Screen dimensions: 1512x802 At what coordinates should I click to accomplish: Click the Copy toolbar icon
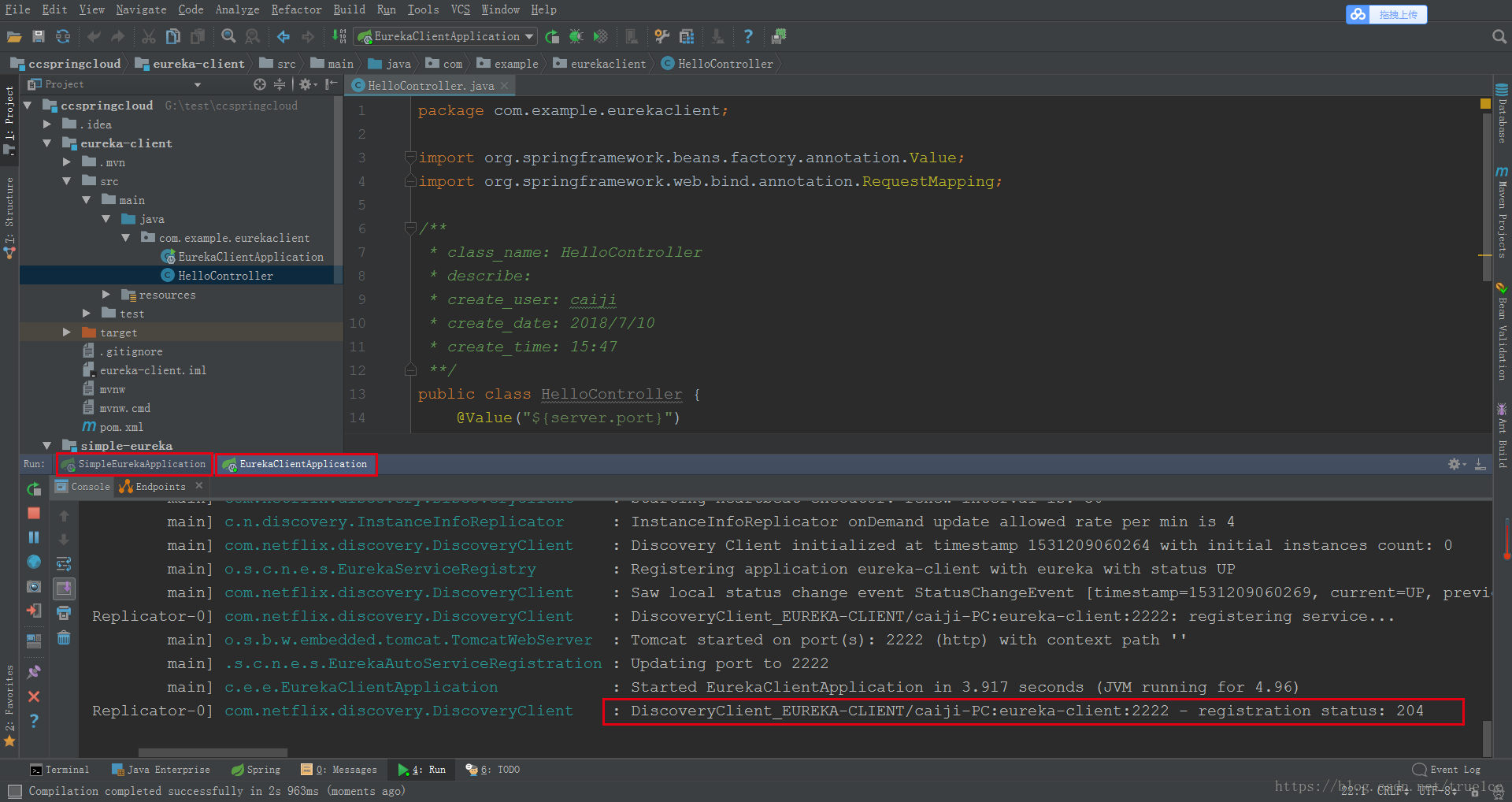click(x=173, y=36)
